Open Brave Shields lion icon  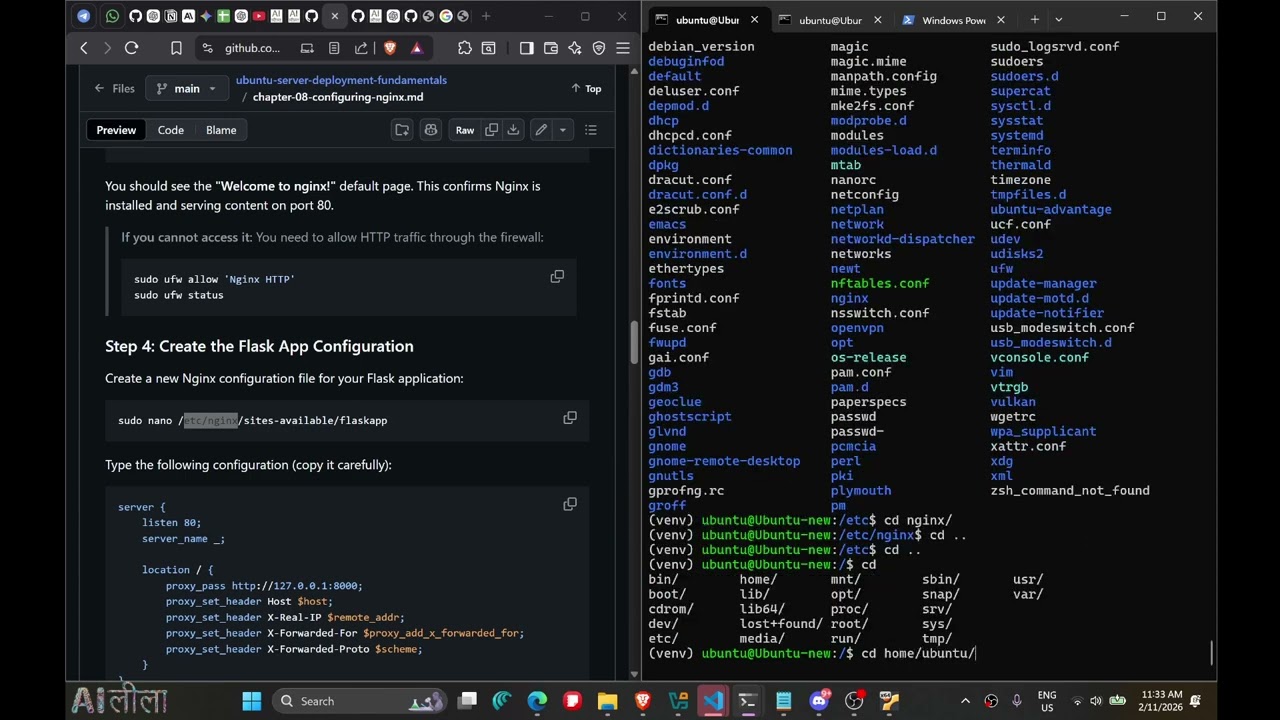point(389,48)
